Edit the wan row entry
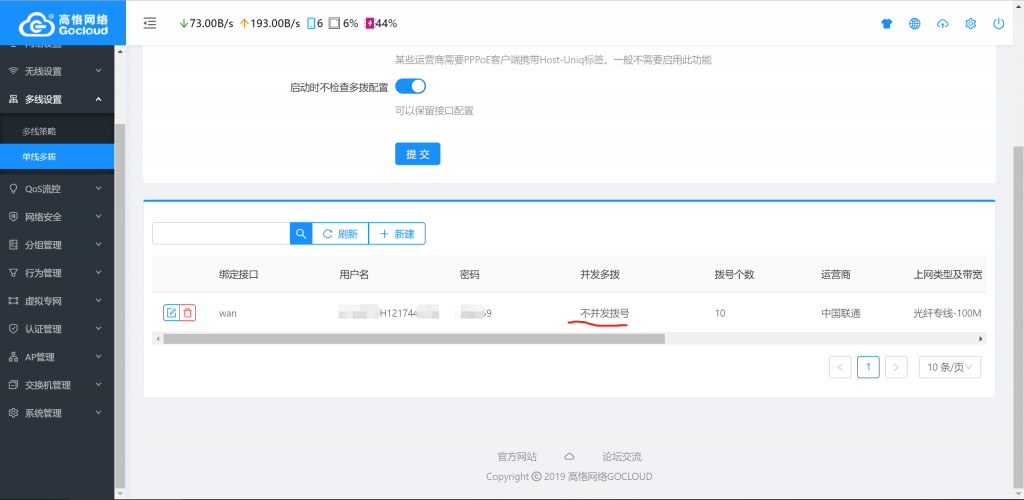Viewport: 1024px width, 500px height. (171, 313)
